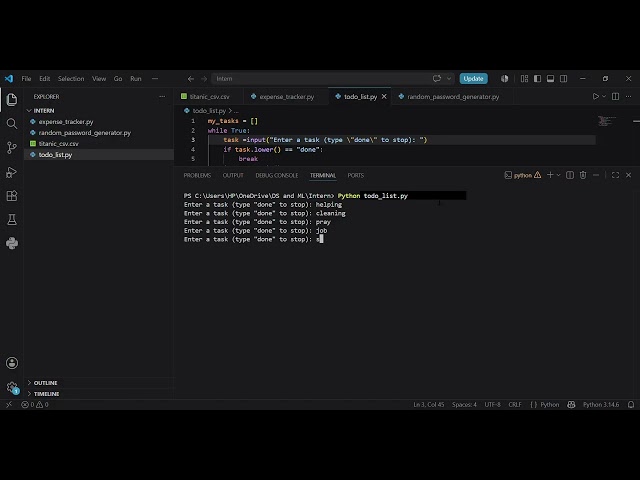Open the Accounts menu icon

click(x=12, y=363)
